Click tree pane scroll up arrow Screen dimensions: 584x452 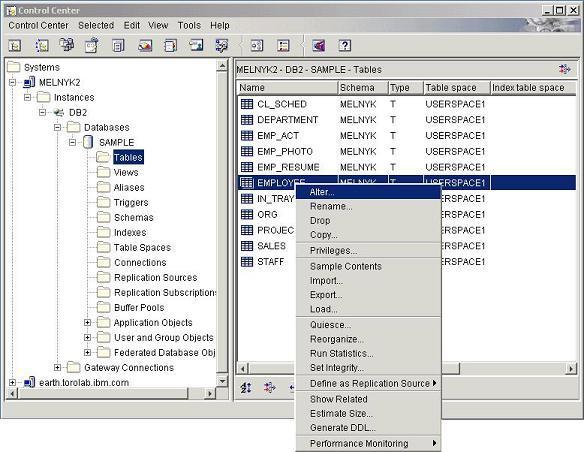point(222,66)
